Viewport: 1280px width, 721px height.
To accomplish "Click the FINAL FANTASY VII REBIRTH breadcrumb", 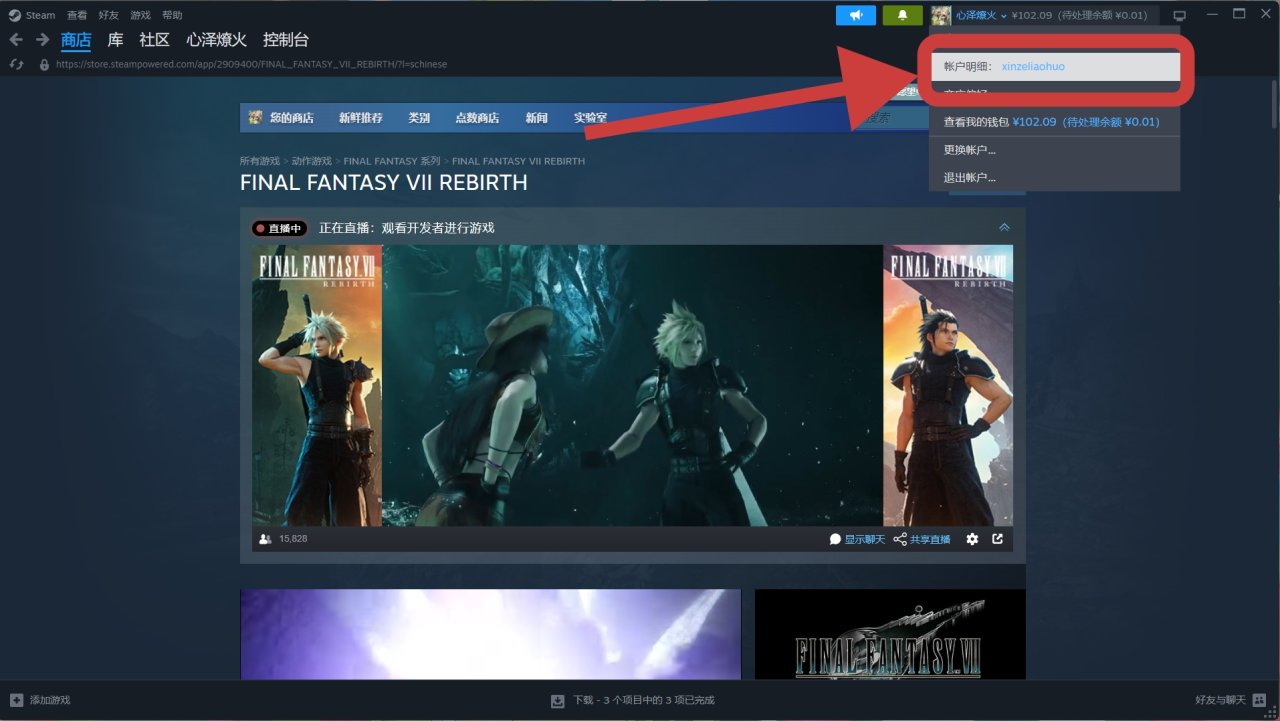I will coord(518,161).
